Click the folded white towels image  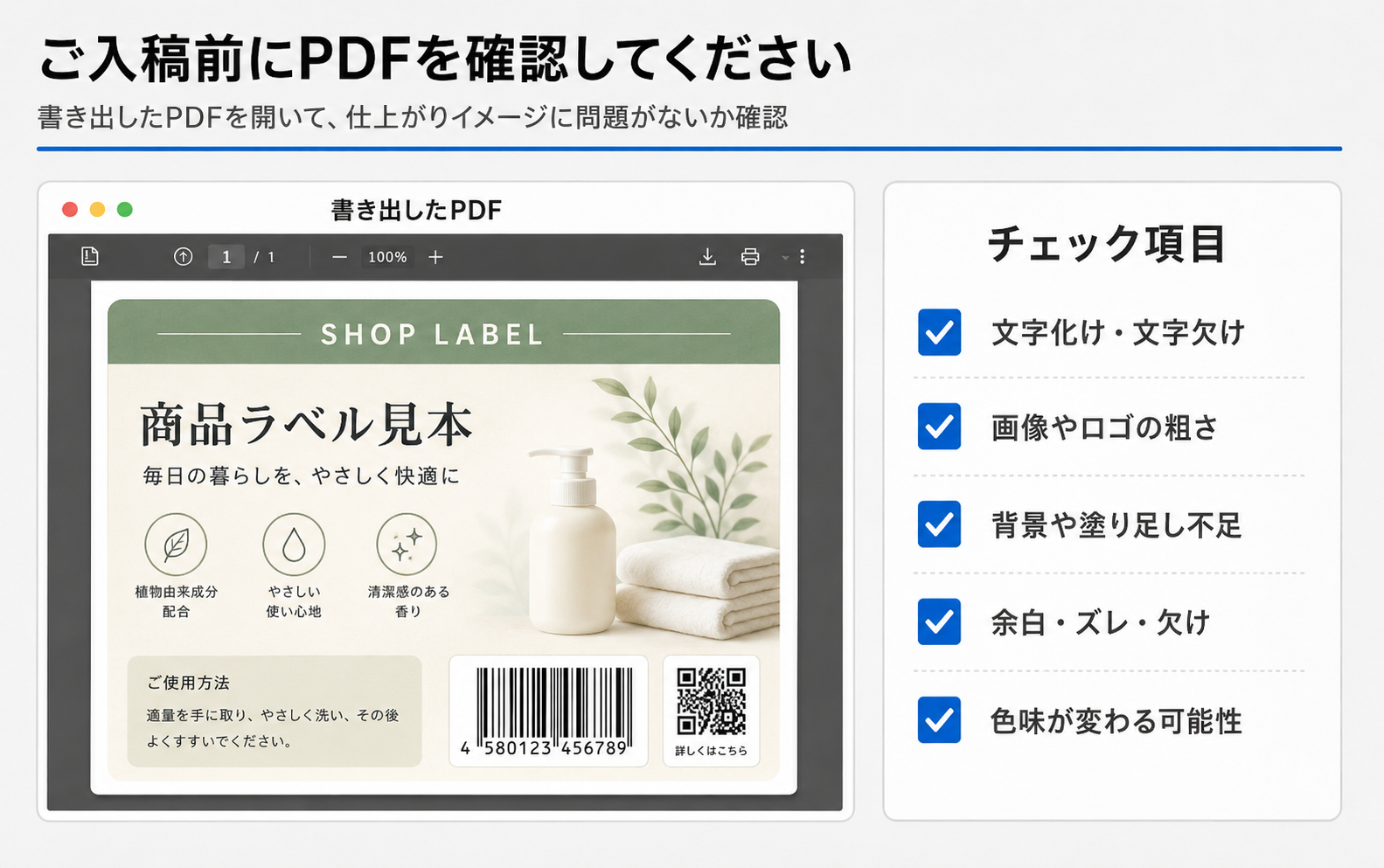699,588
